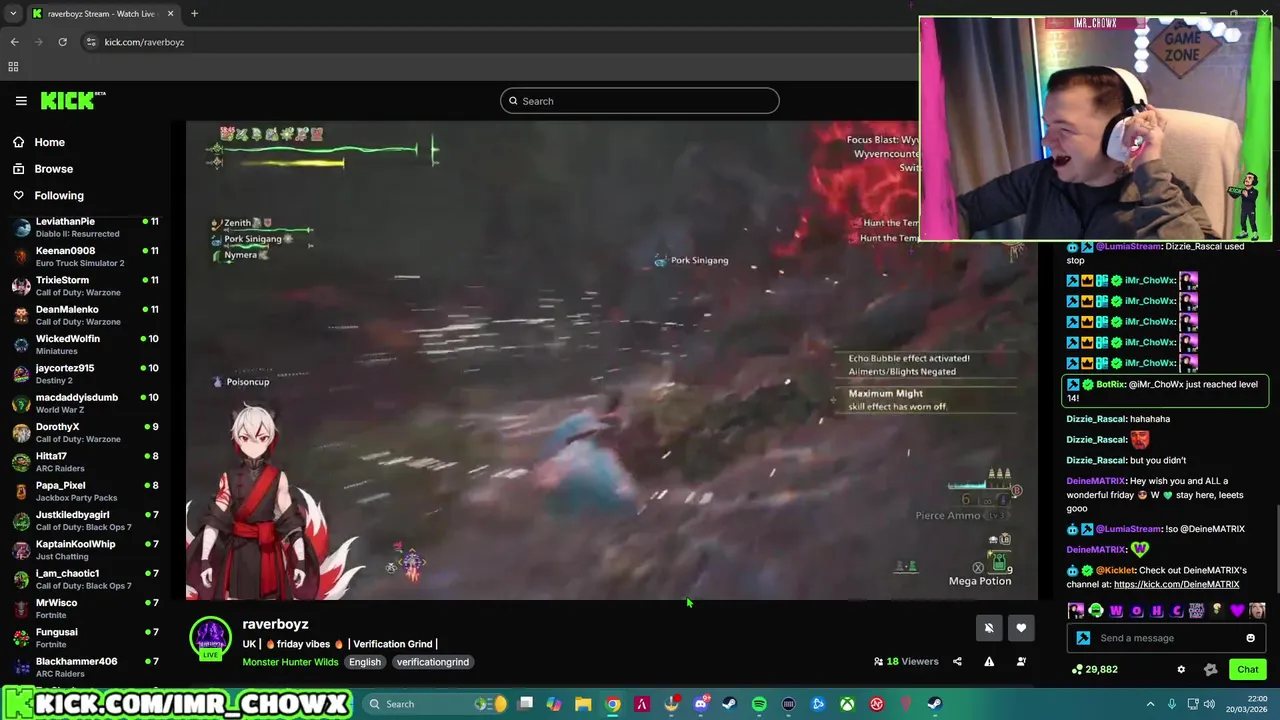
Task: Open File Explorer from the taskbar
Action: 583,704
